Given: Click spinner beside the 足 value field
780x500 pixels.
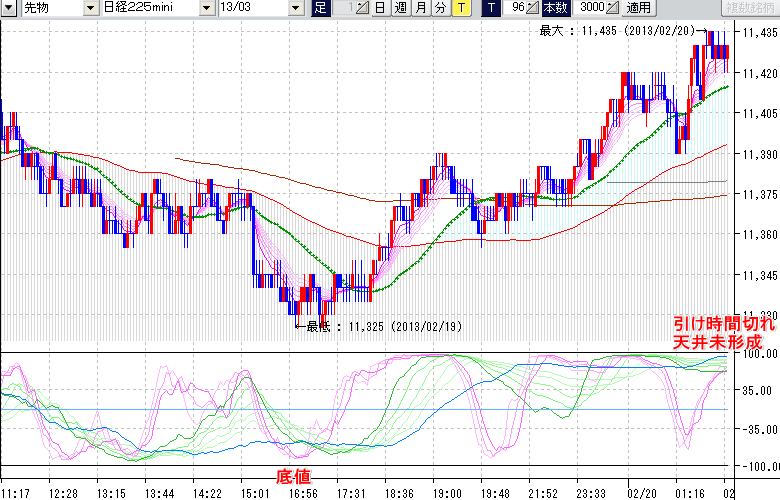Looking at the screenshot, I should tap(363, 8).
